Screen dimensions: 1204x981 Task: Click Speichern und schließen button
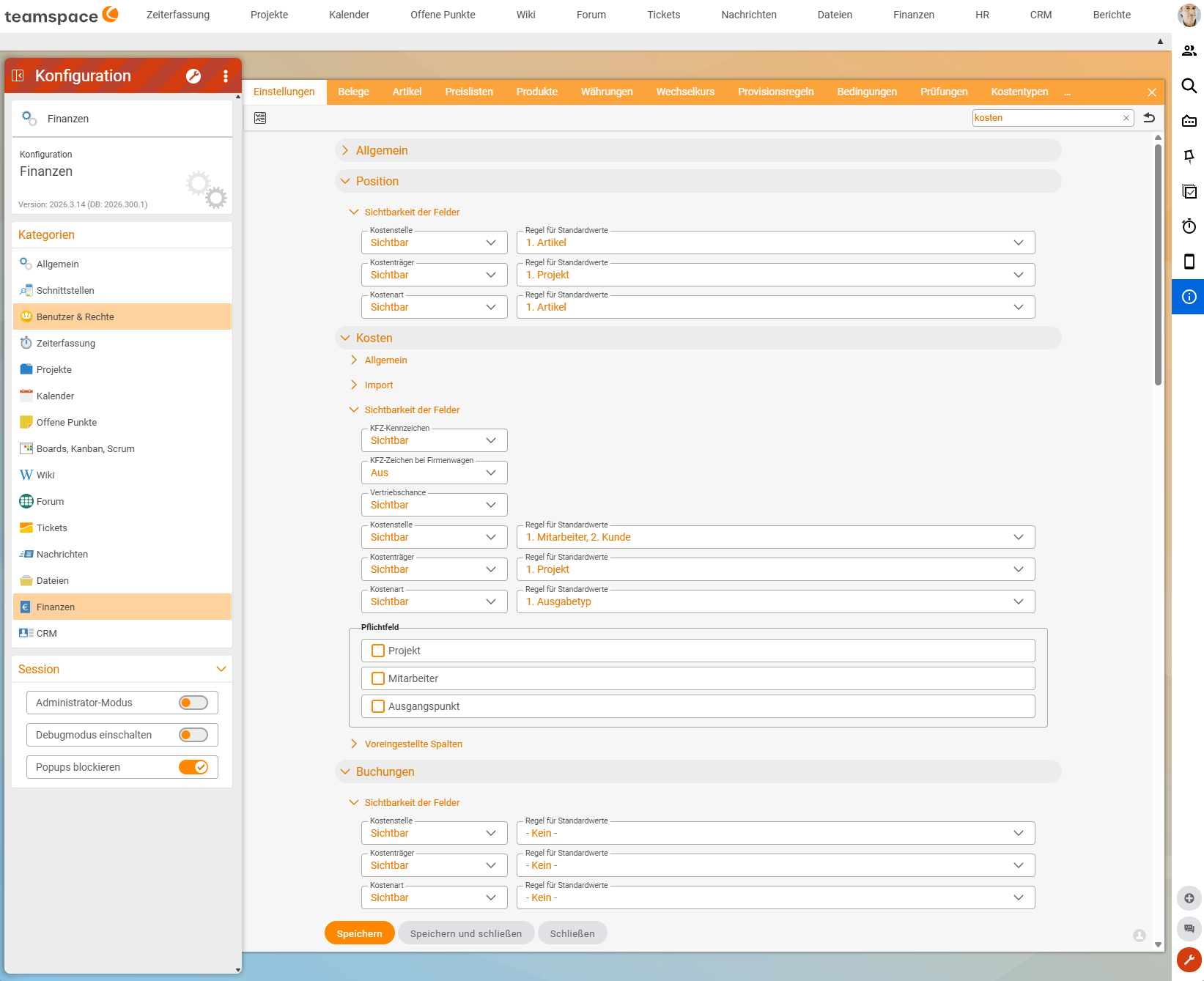[x=466, y=933]
